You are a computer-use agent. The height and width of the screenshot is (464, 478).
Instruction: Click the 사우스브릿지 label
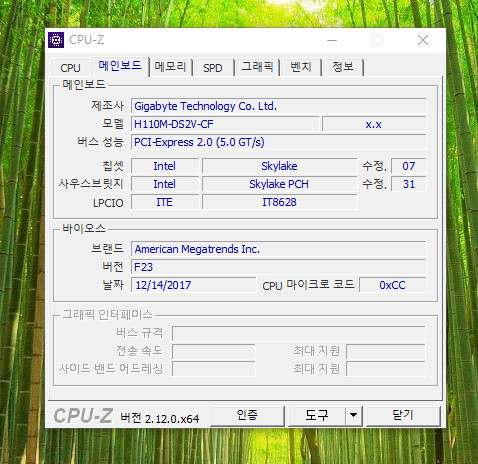click(91, 184)
